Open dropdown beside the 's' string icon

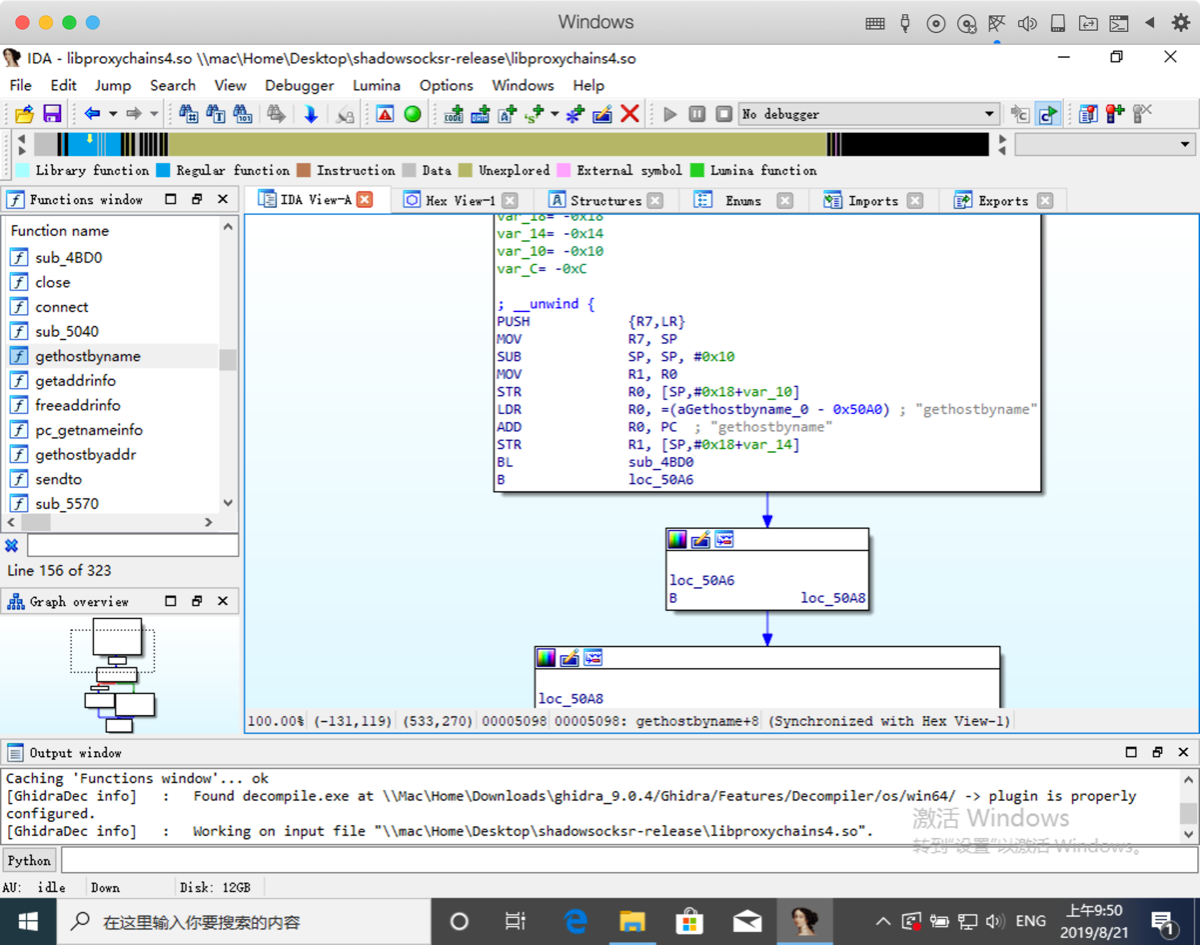click(554, 114)
